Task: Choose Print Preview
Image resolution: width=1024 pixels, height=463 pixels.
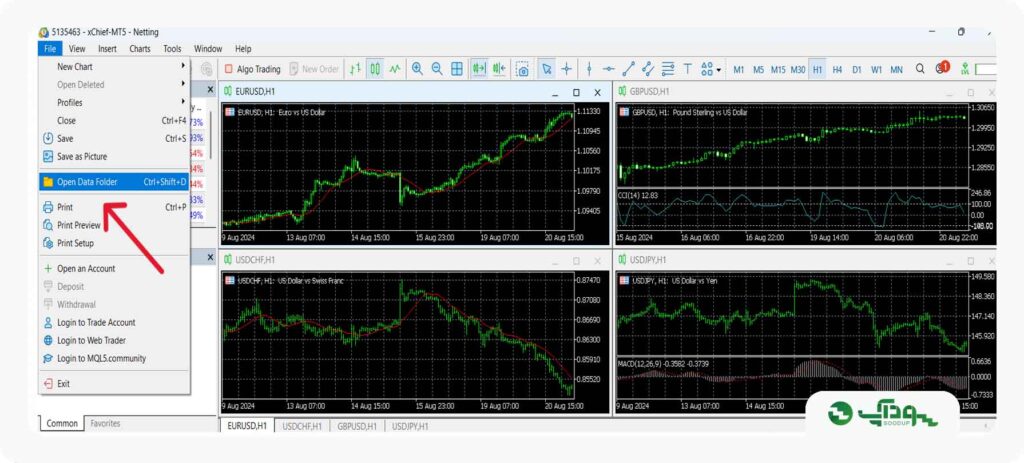Action: coord(114,225)
